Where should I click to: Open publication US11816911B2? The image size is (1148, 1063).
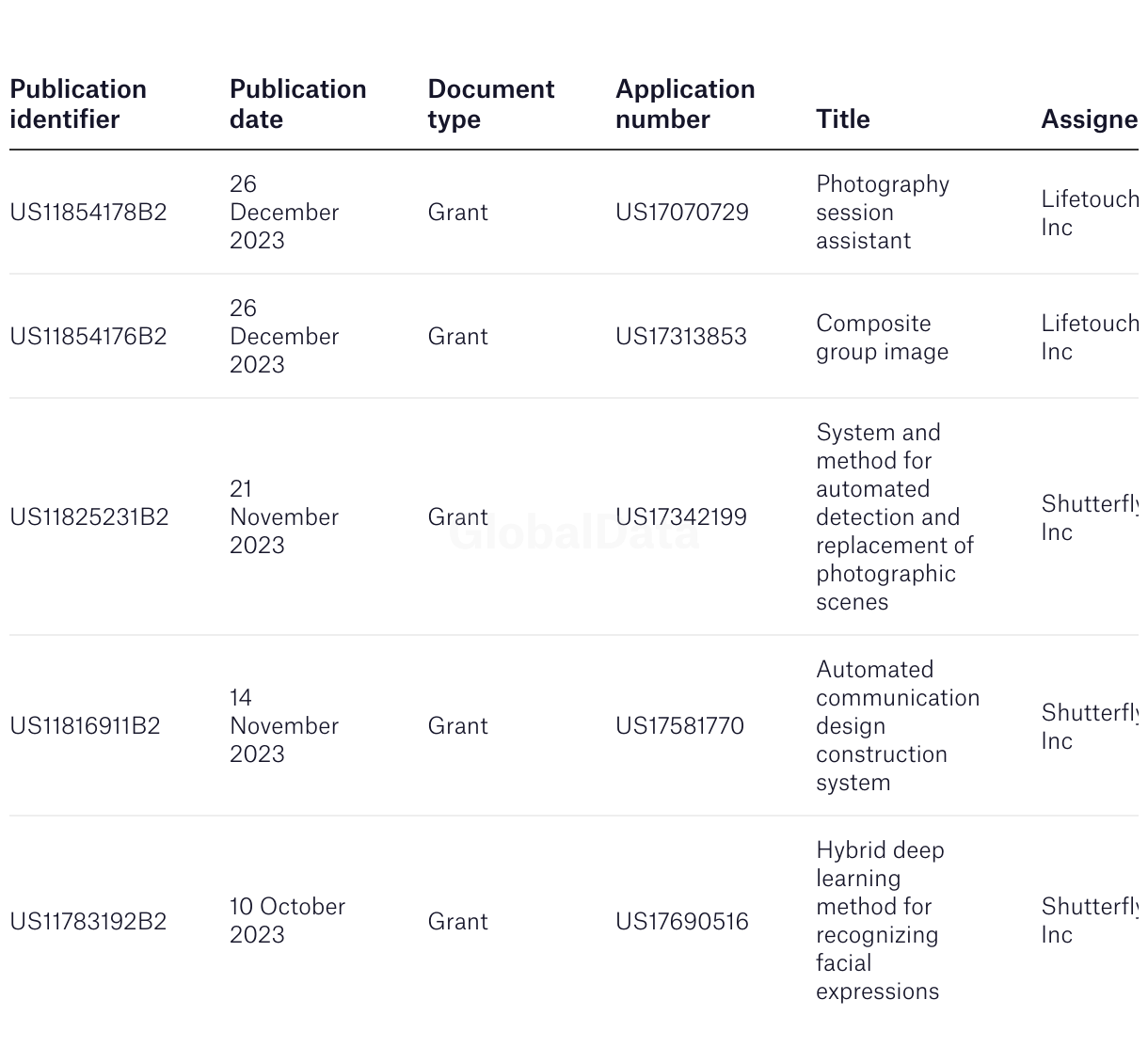[86, 726]
